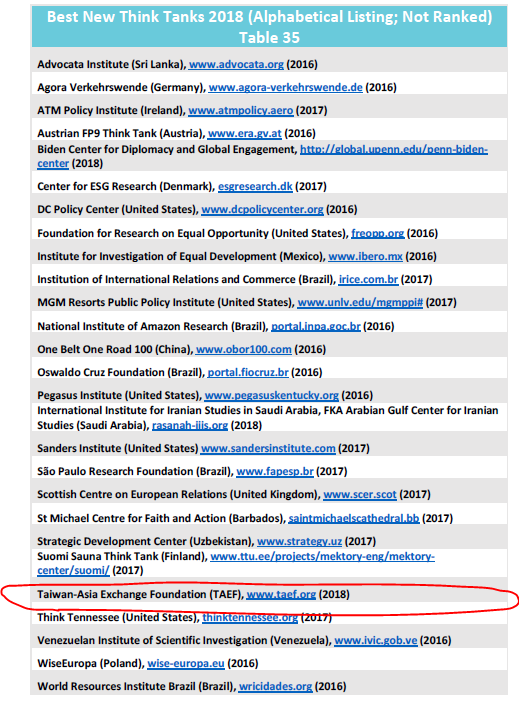Viewport: 519px width, 702px height.
Task: Select 'Pegasus Institute (United States)' text
Action: [x=120, y=395]
